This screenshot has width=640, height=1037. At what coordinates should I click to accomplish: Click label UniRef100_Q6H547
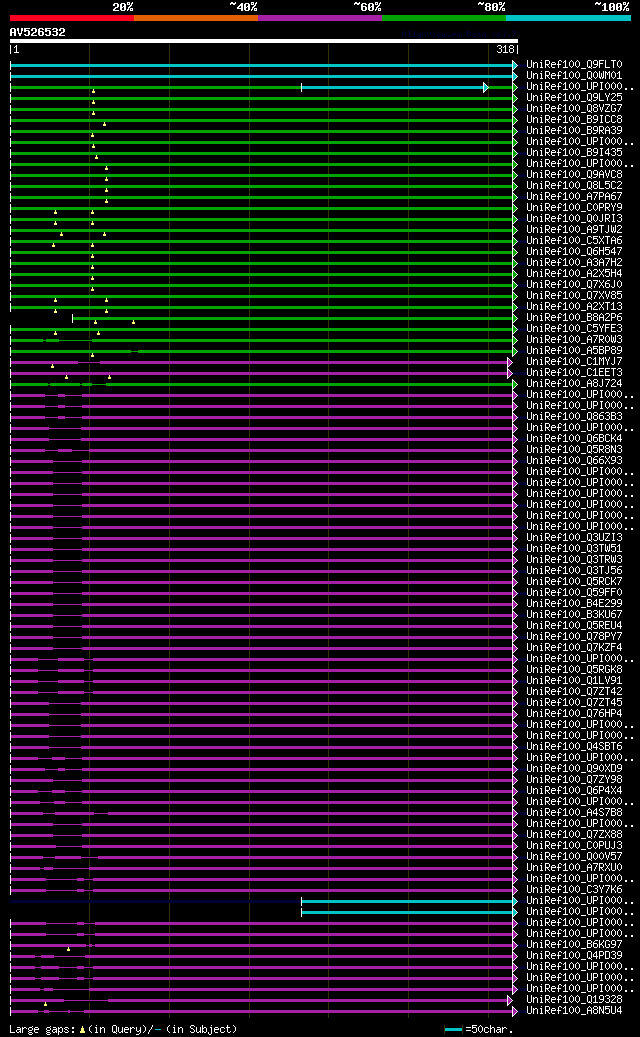tap(574, 252)
